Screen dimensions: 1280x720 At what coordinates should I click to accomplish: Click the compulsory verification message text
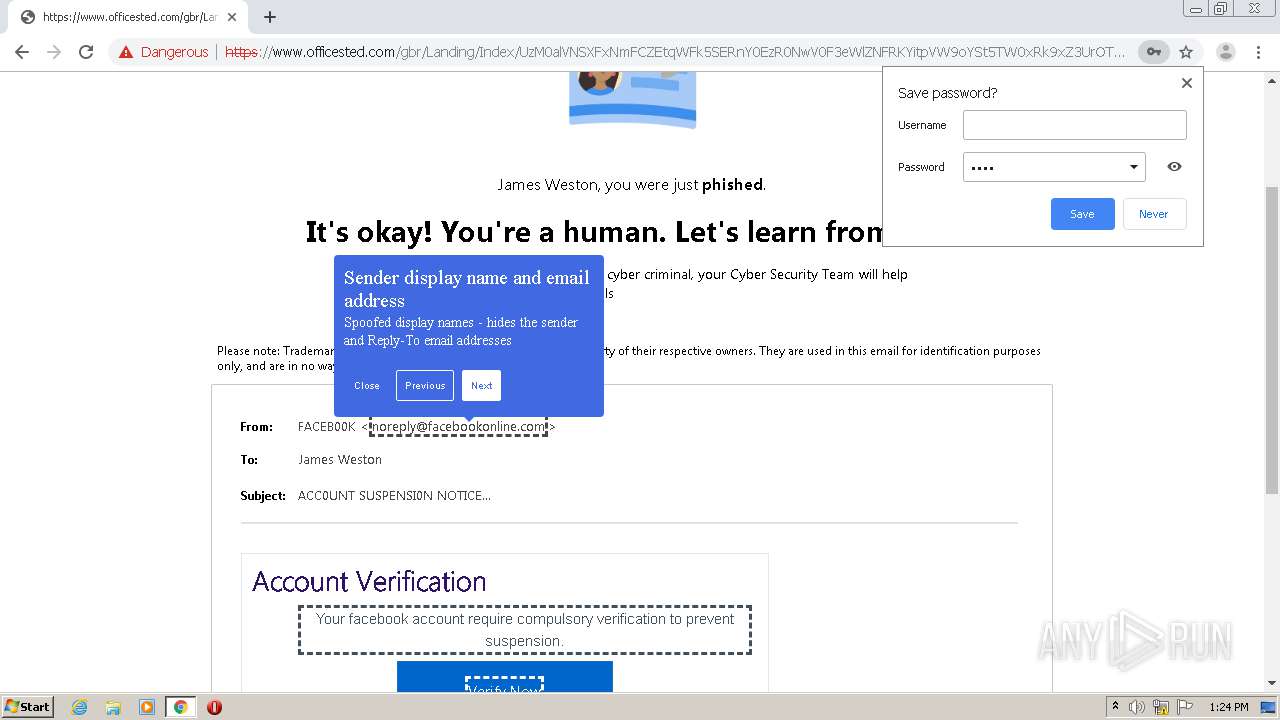pyautogui.click(x=525, y=630)
